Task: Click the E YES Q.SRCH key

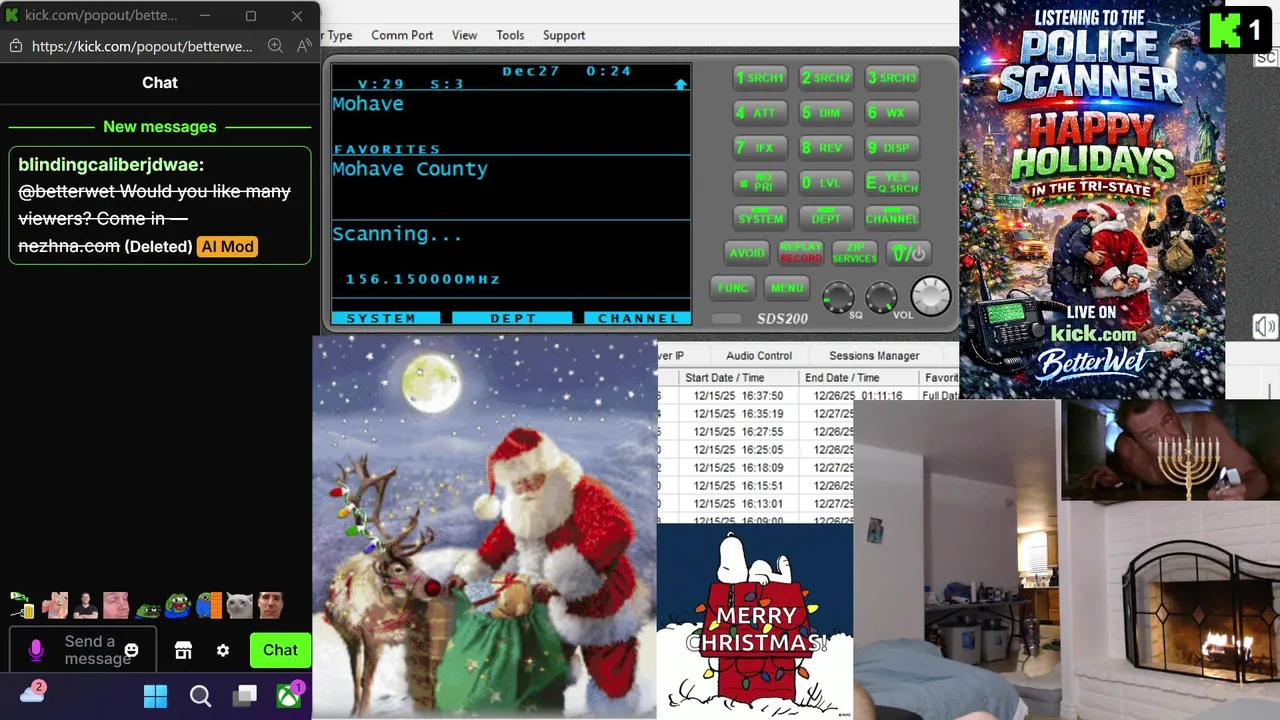Action: [891, 183]
